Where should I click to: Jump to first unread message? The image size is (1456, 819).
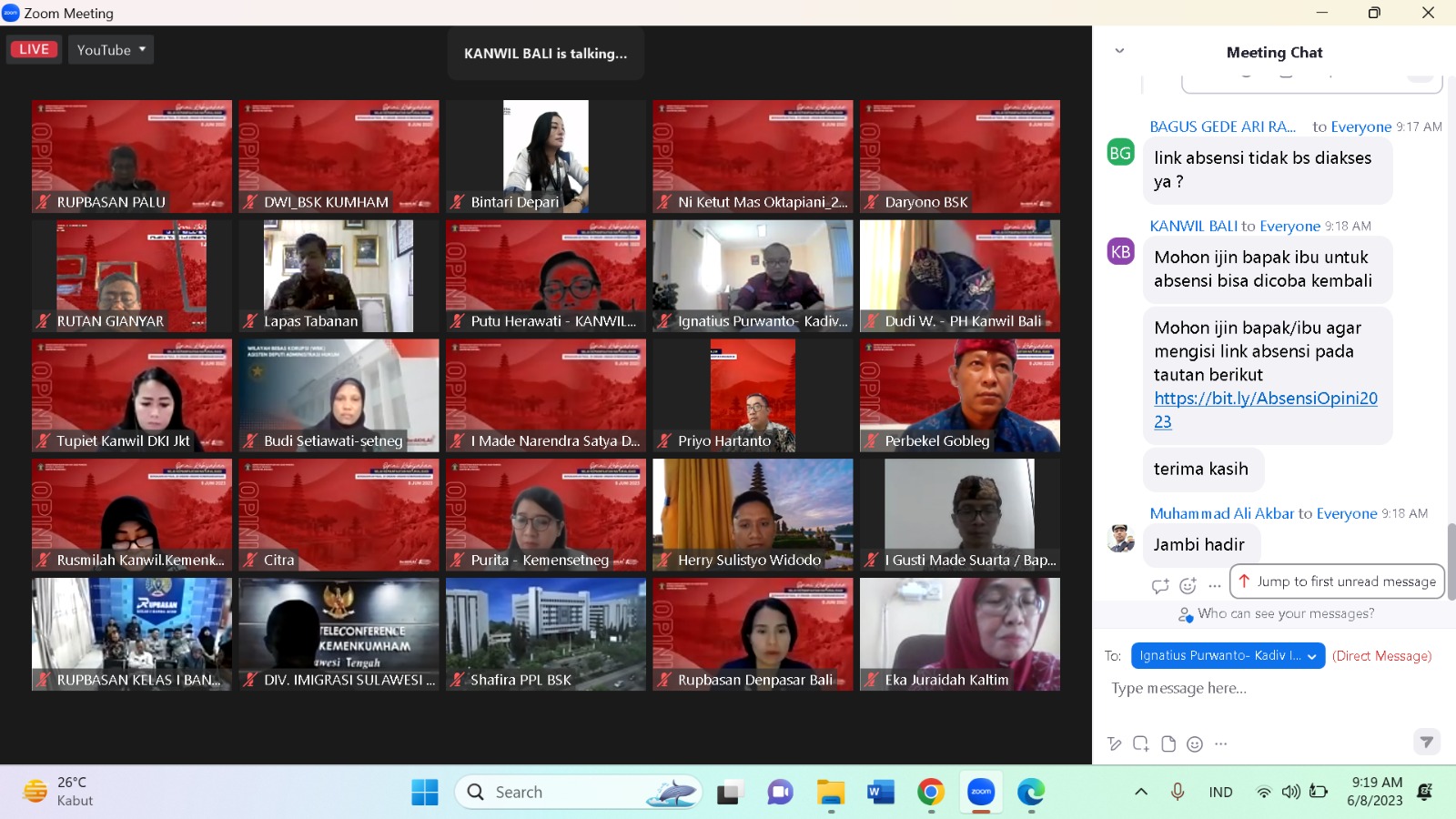click(1337, 581)
